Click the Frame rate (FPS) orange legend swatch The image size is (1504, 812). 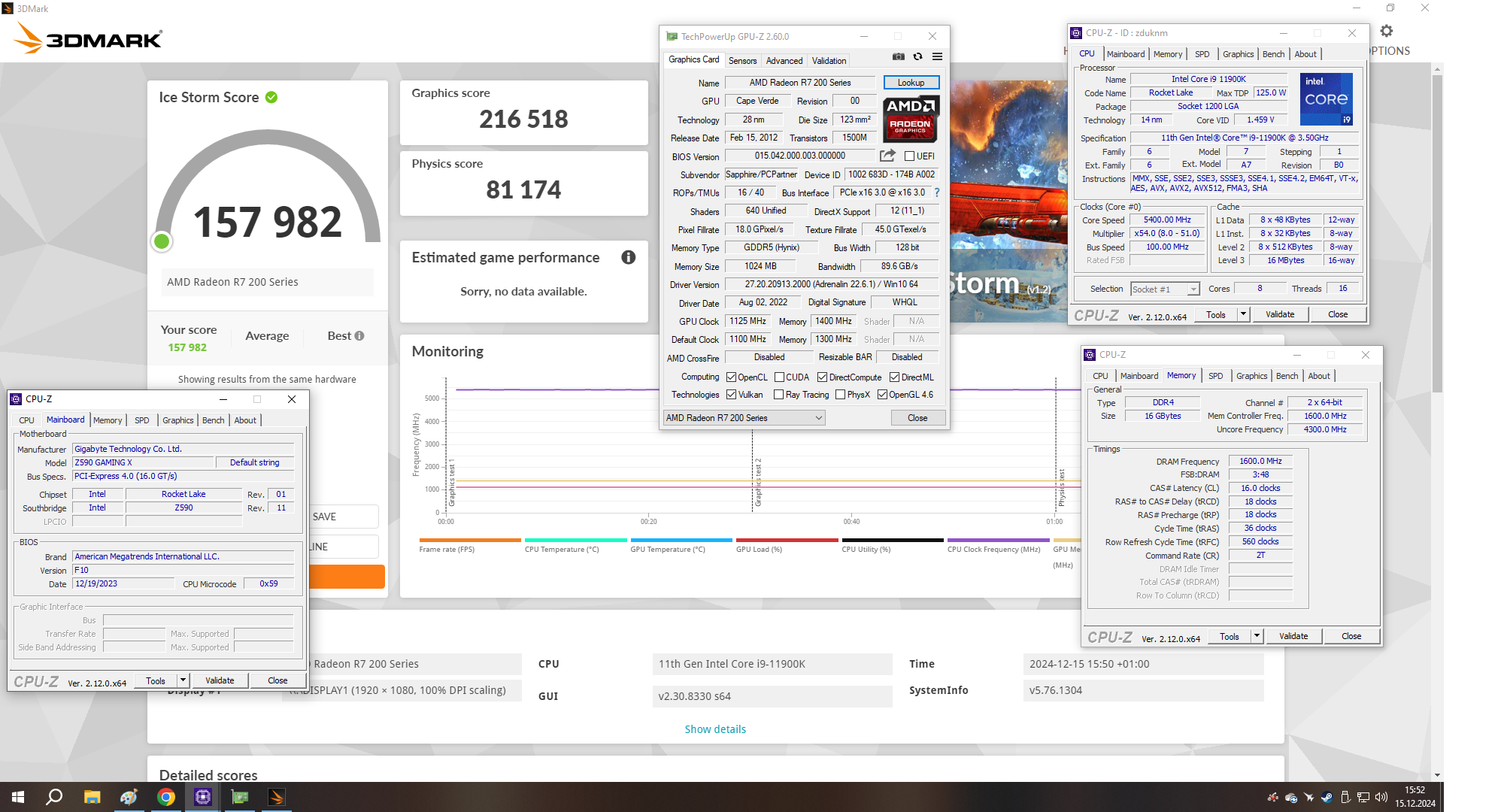(470, 540)
